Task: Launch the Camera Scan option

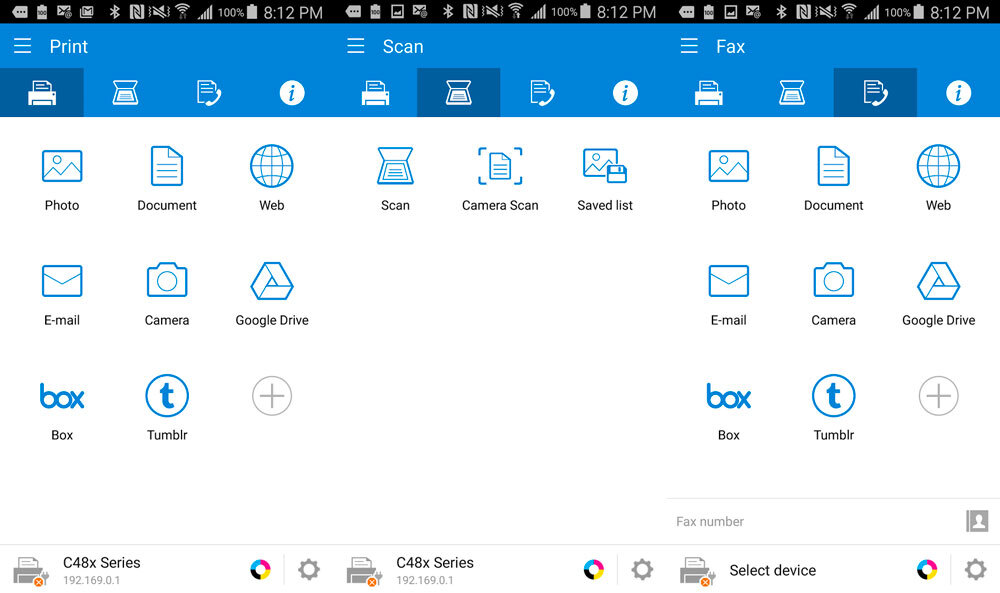Action: tap(500, 178)
